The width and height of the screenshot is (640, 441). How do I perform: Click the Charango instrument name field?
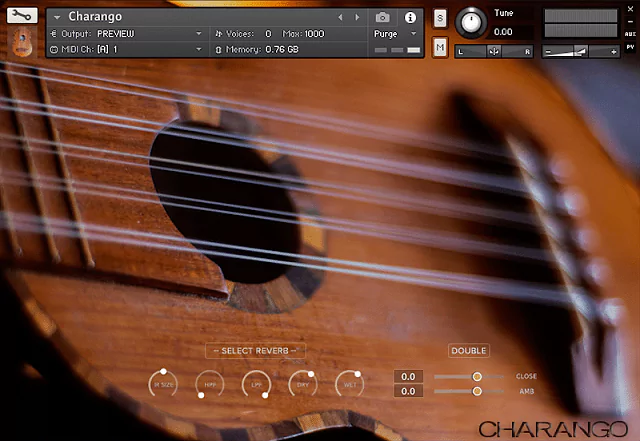coord(95,16)
